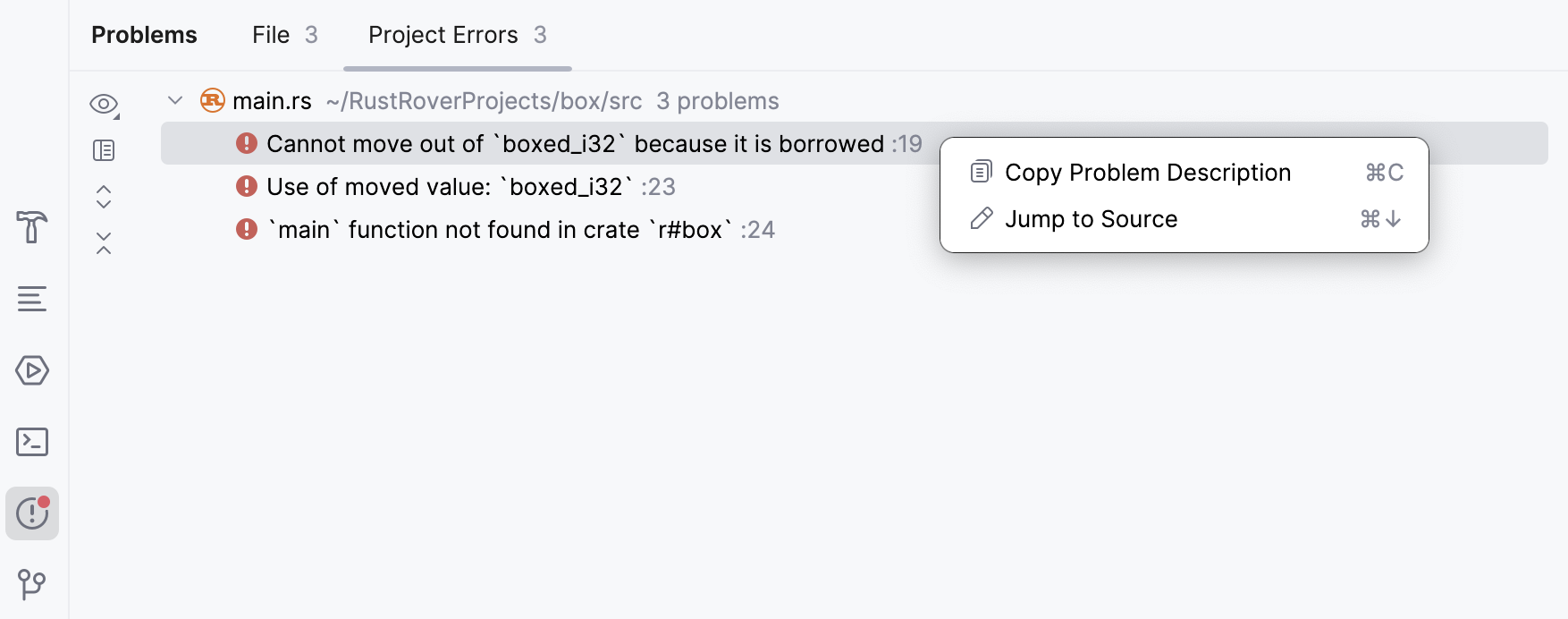
Task: Expand all problem entries with chevrons icon
Action: tap(104, 196)
